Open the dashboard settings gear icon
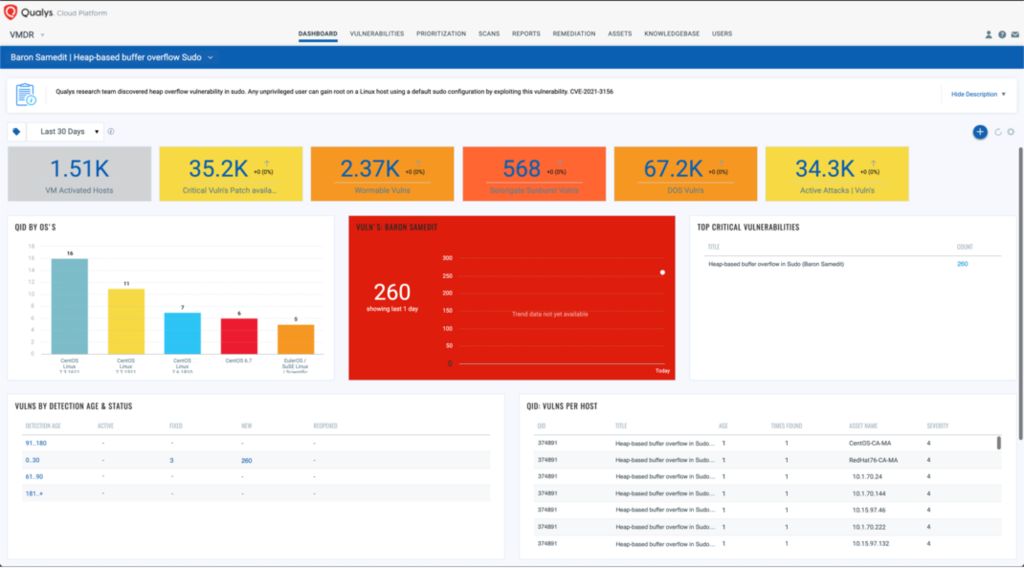The width and height of the screenshot is (1024, 568). point(1010,132)
